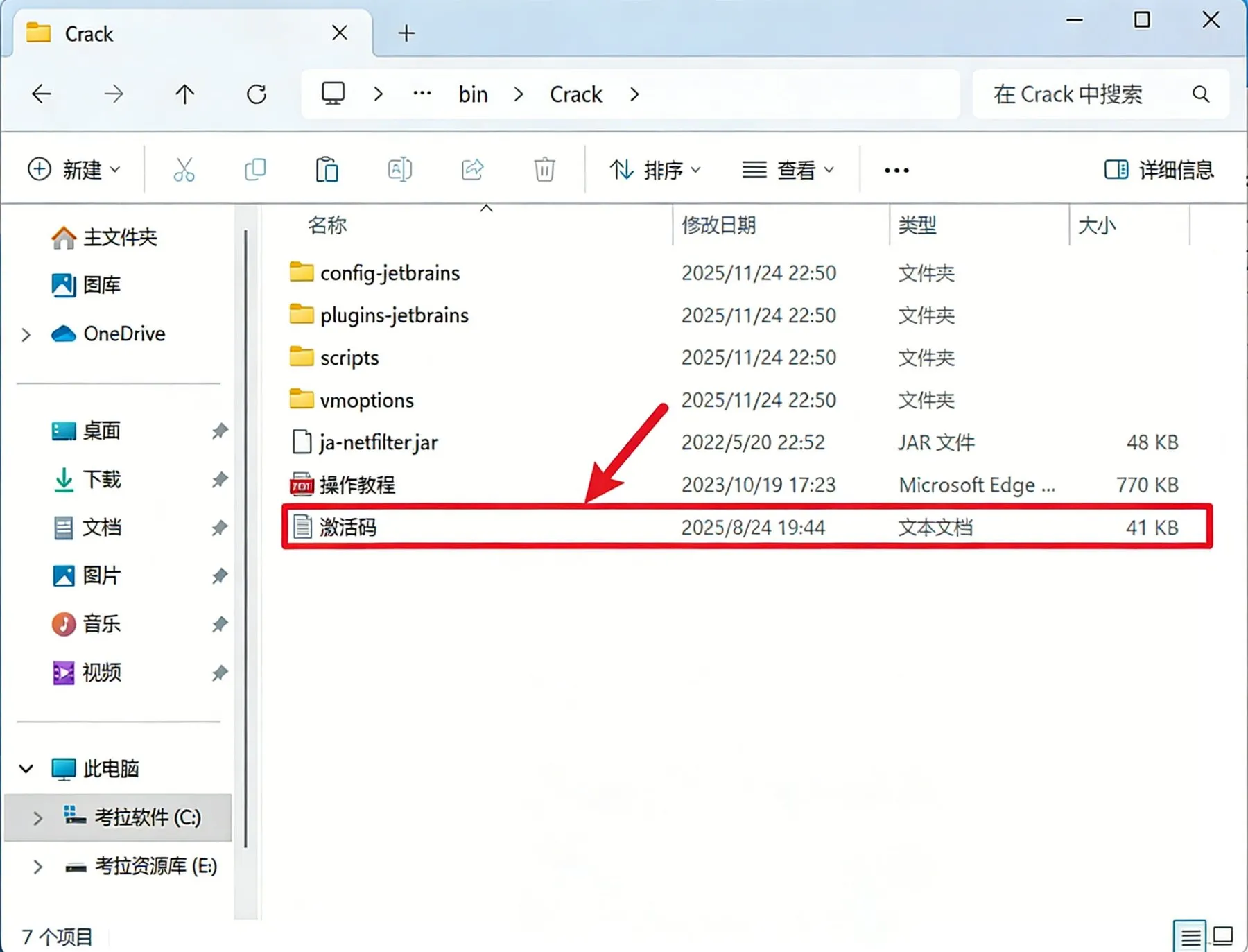Click the Share icon in toolbar
This screenshot has height=952, width=1248.
click(x=472, y=170)
